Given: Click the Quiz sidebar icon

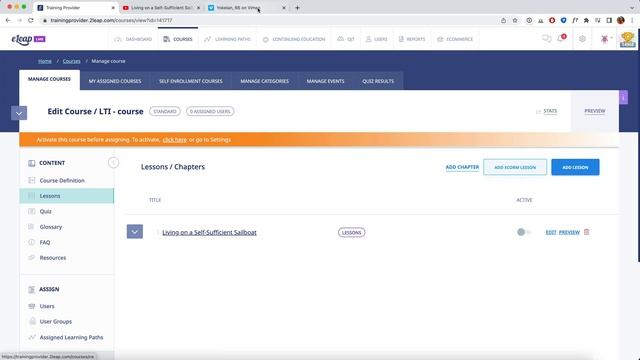Looking at the screenshot, I should click(x=31, y=211).
